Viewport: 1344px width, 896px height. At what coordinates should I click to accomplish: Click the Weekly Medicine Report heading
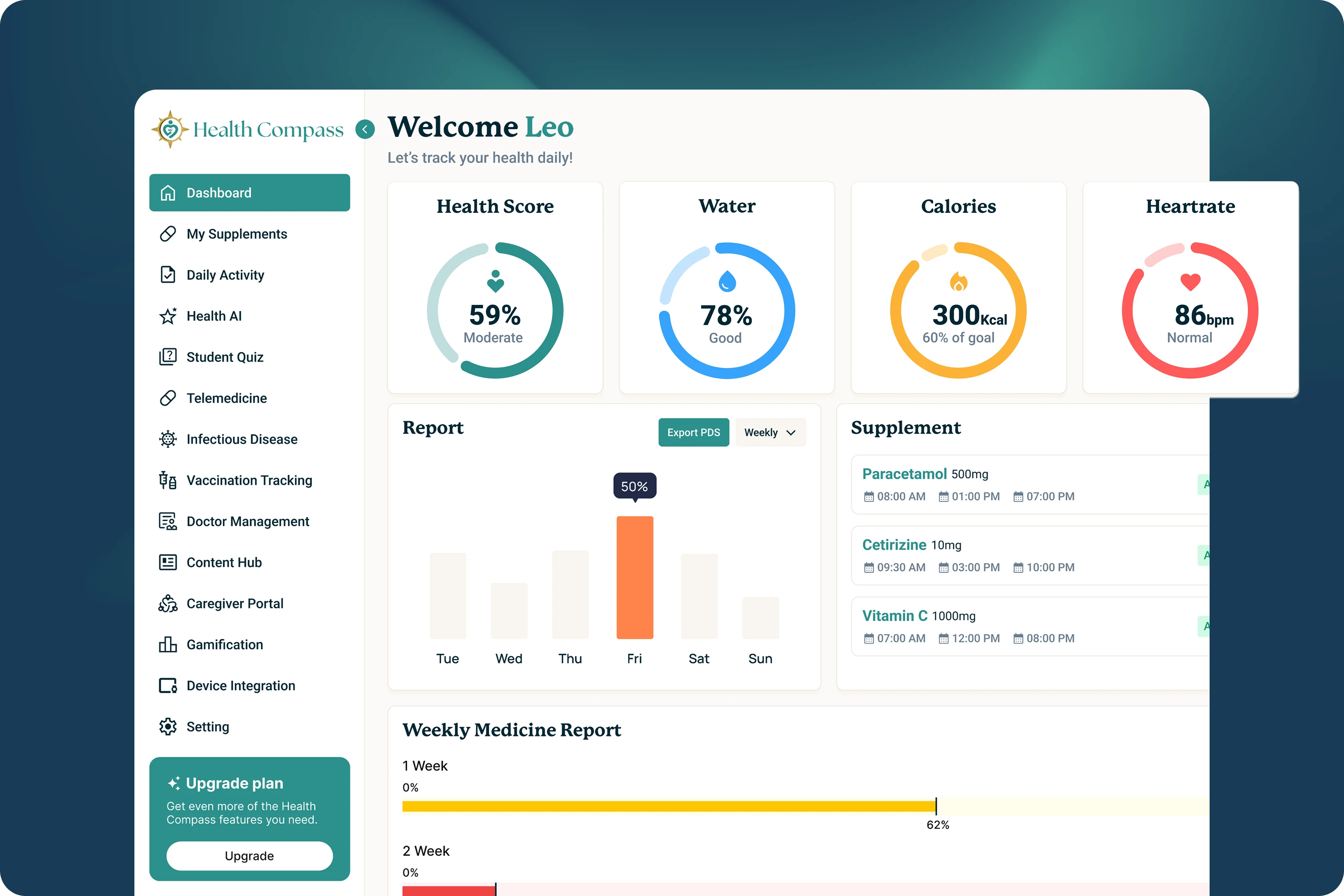click(x=512, y=730)
